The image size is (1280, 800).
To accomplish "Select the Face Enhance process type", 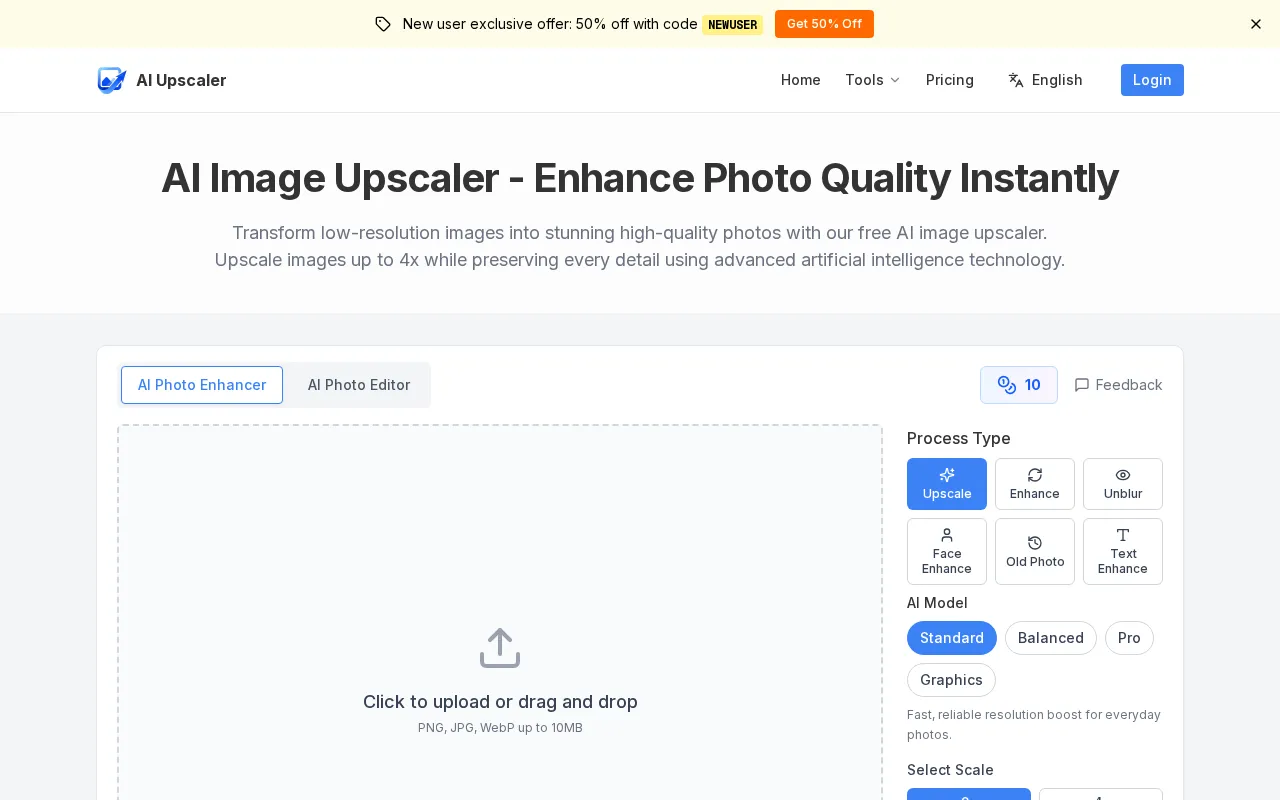I will [947, 551].
